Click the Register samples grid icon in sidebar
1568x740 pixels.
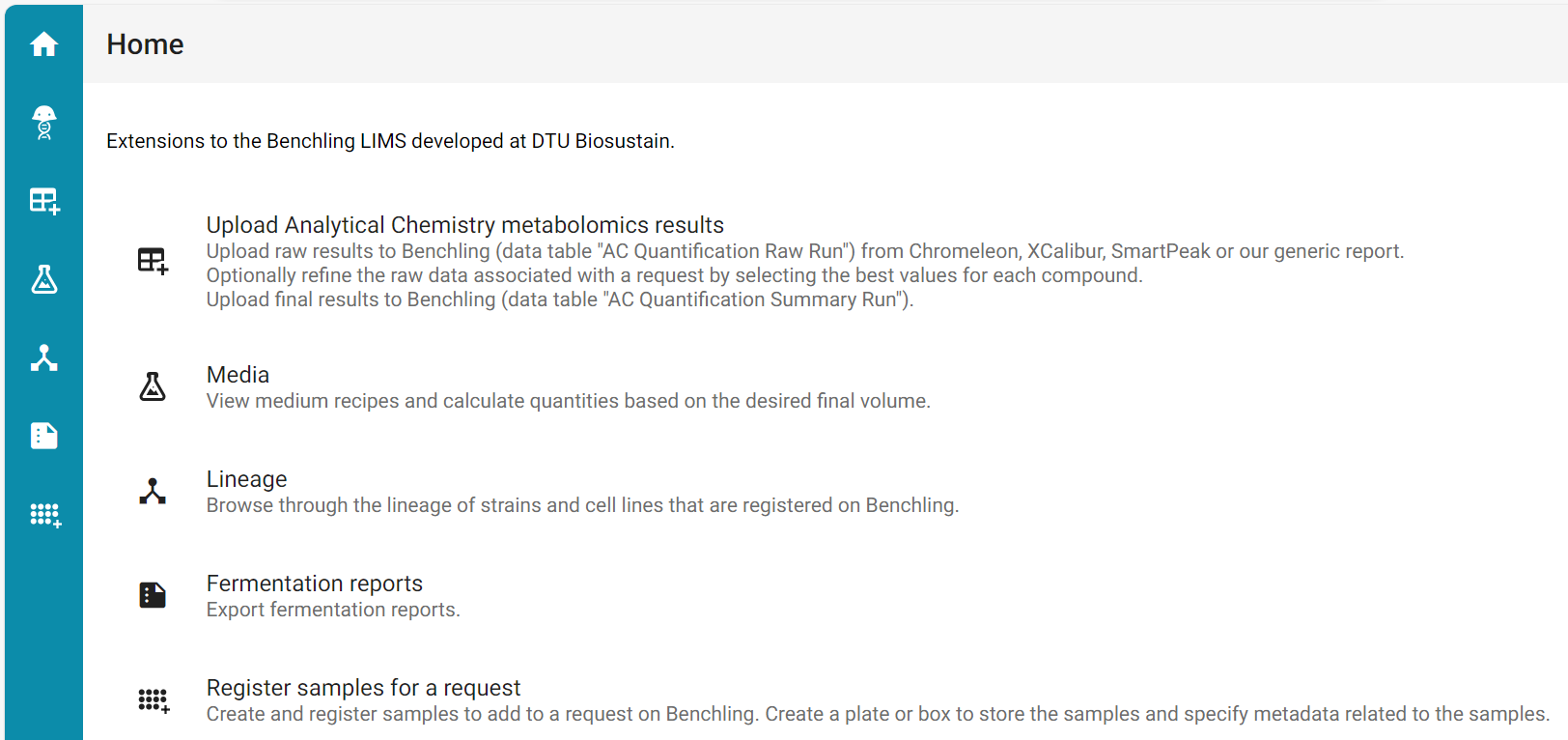pyautogui.click(x=45, y=515)
